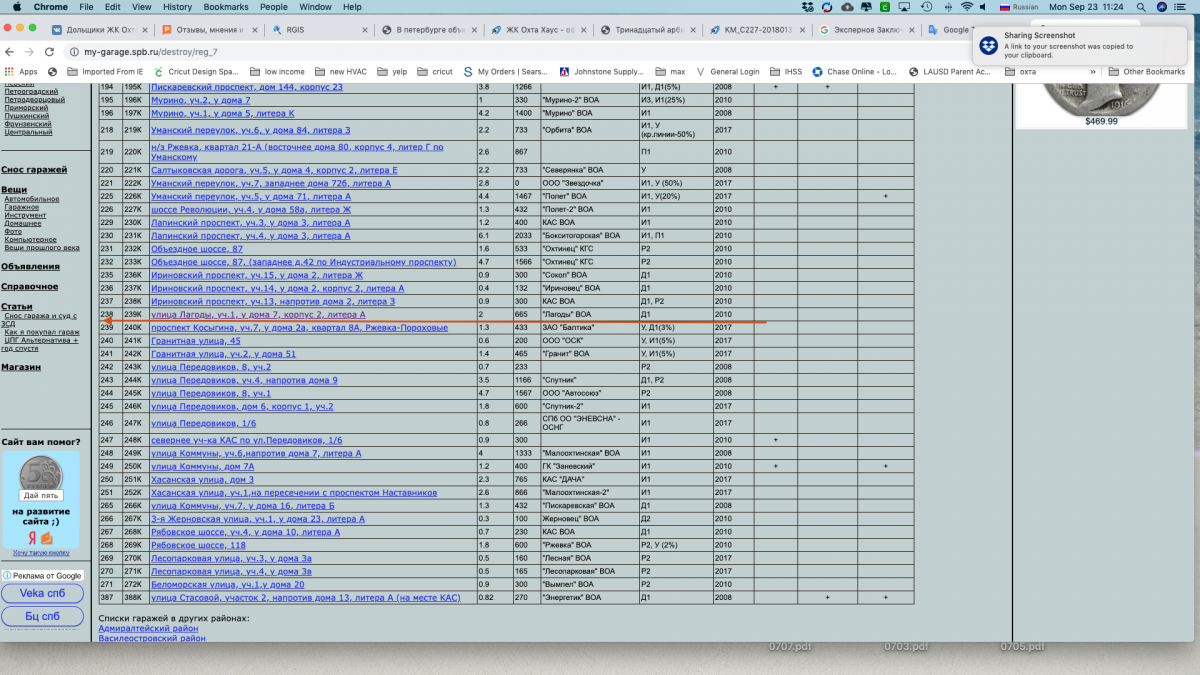Switch to the 'Отзывы, мнения' tab
The image size is (1200, 675).
[210, 30]
